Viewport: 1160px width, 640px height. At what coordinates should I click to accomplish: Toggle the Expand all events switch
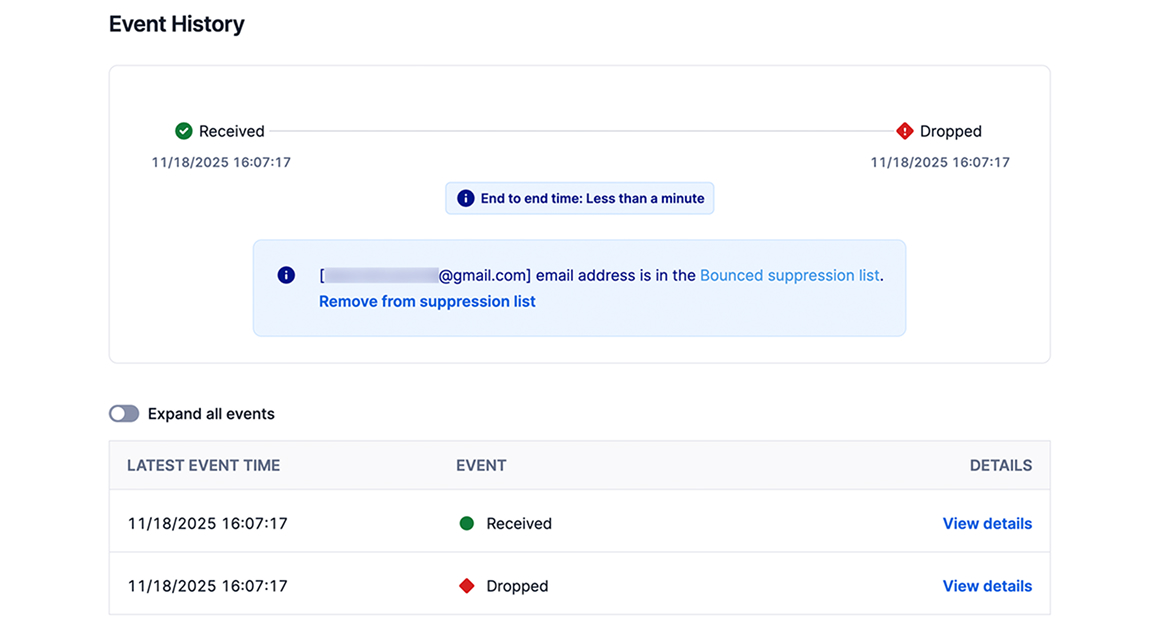[x=124, y=414]
